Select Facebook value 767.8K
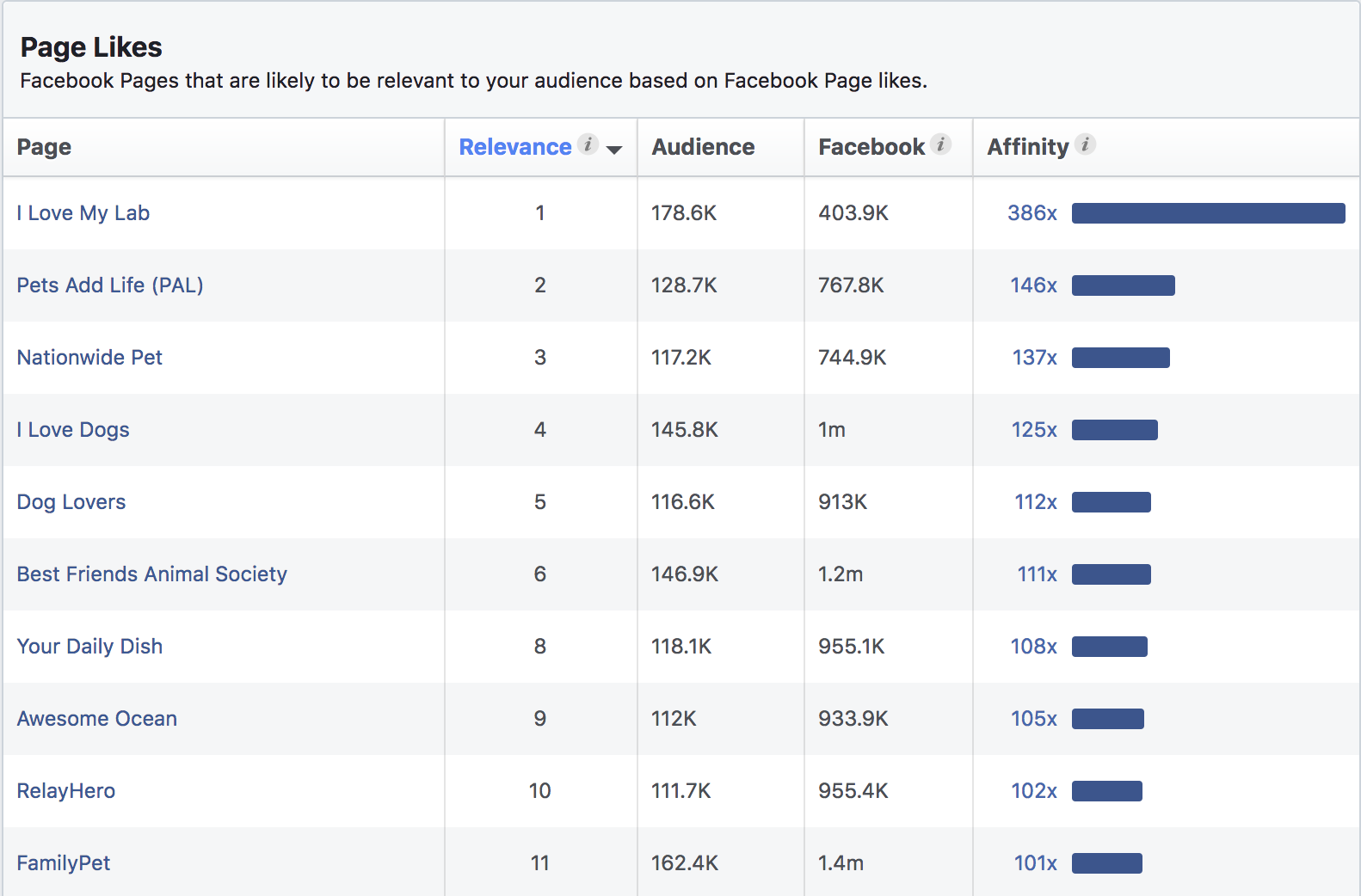 coord(852,285)
